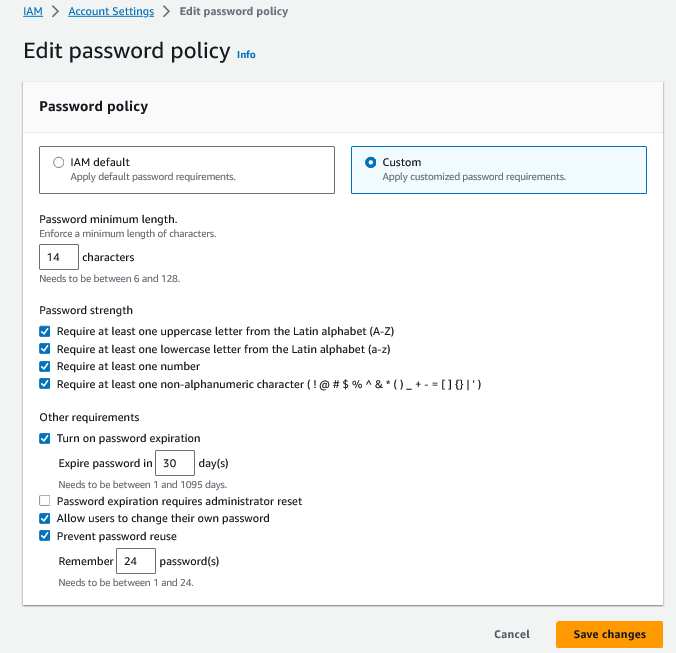Disable Turn on password expiration

click(45, 438)
